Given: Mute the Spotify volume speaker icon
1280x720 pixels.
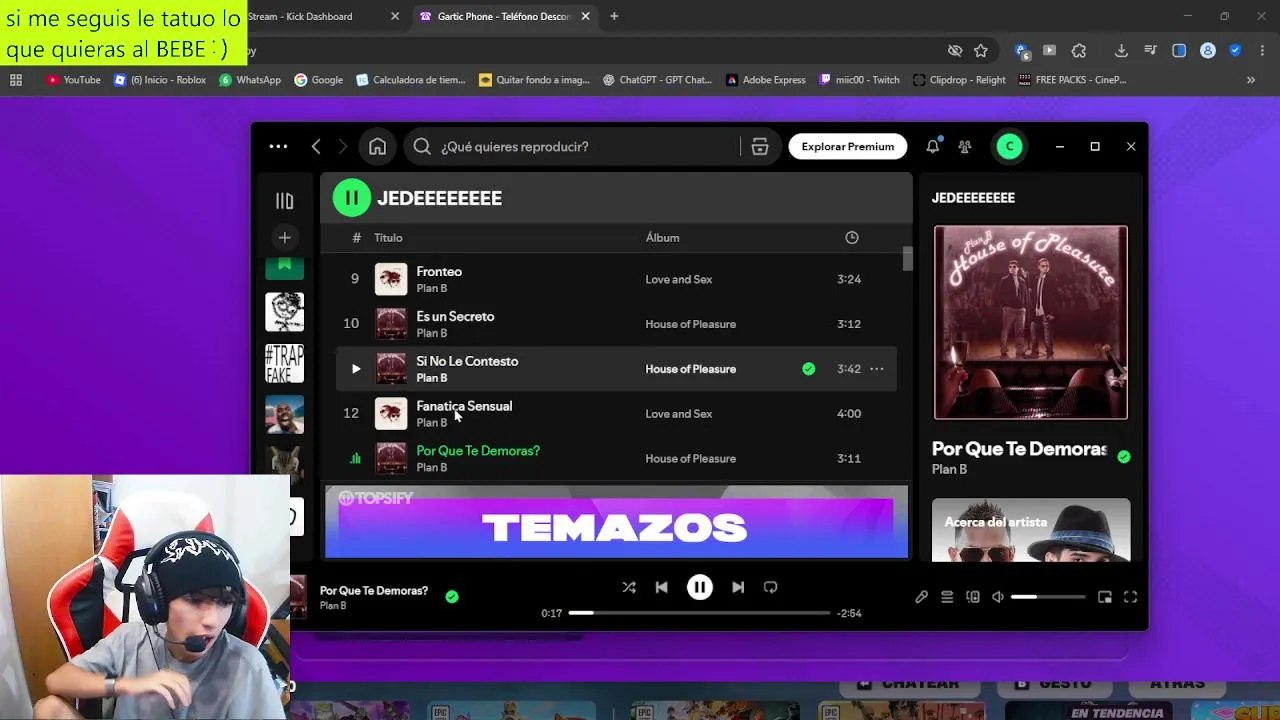Looking at the screenshot, I should point(998,597).
